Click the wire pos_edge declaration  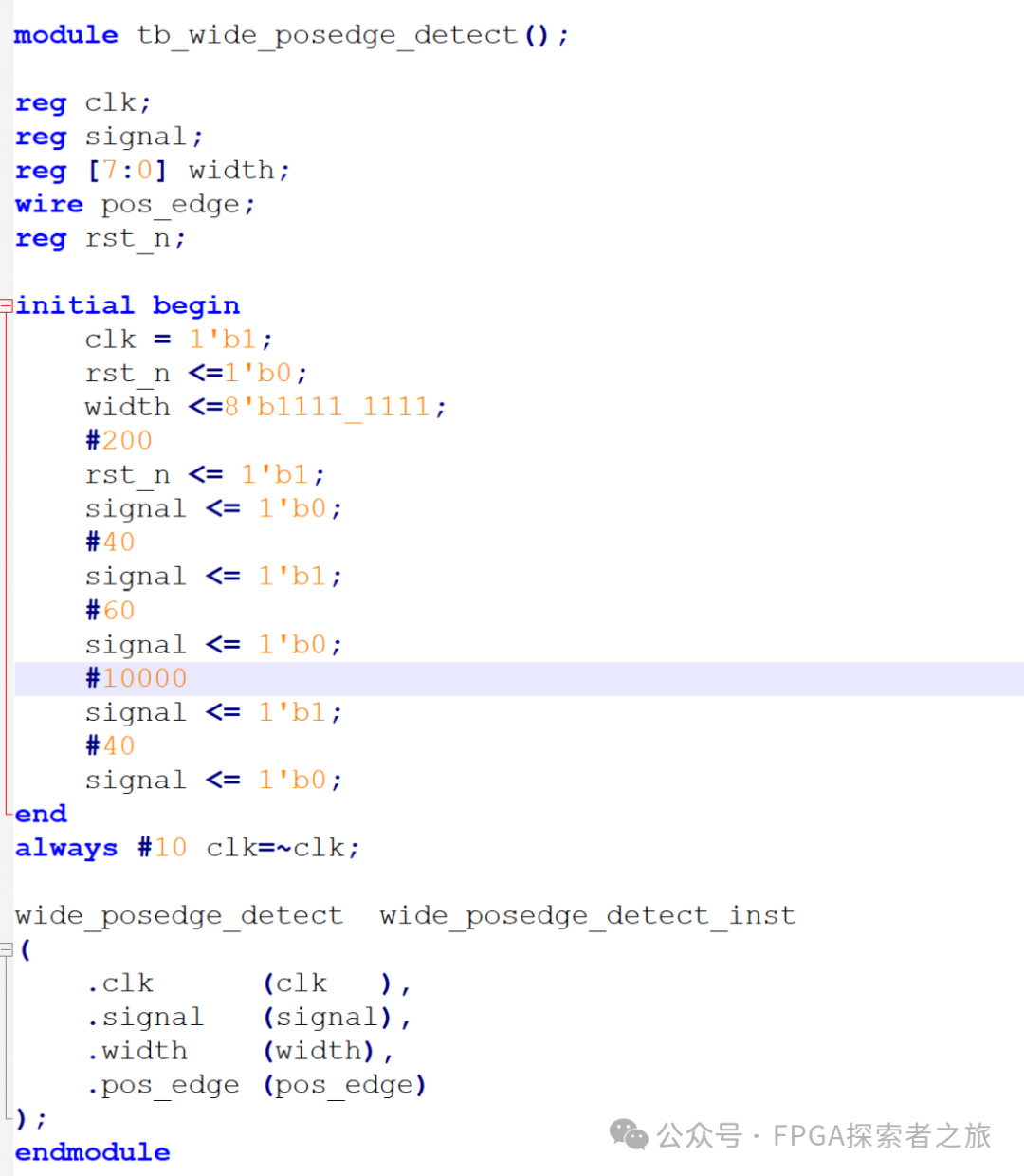[135, 205]
